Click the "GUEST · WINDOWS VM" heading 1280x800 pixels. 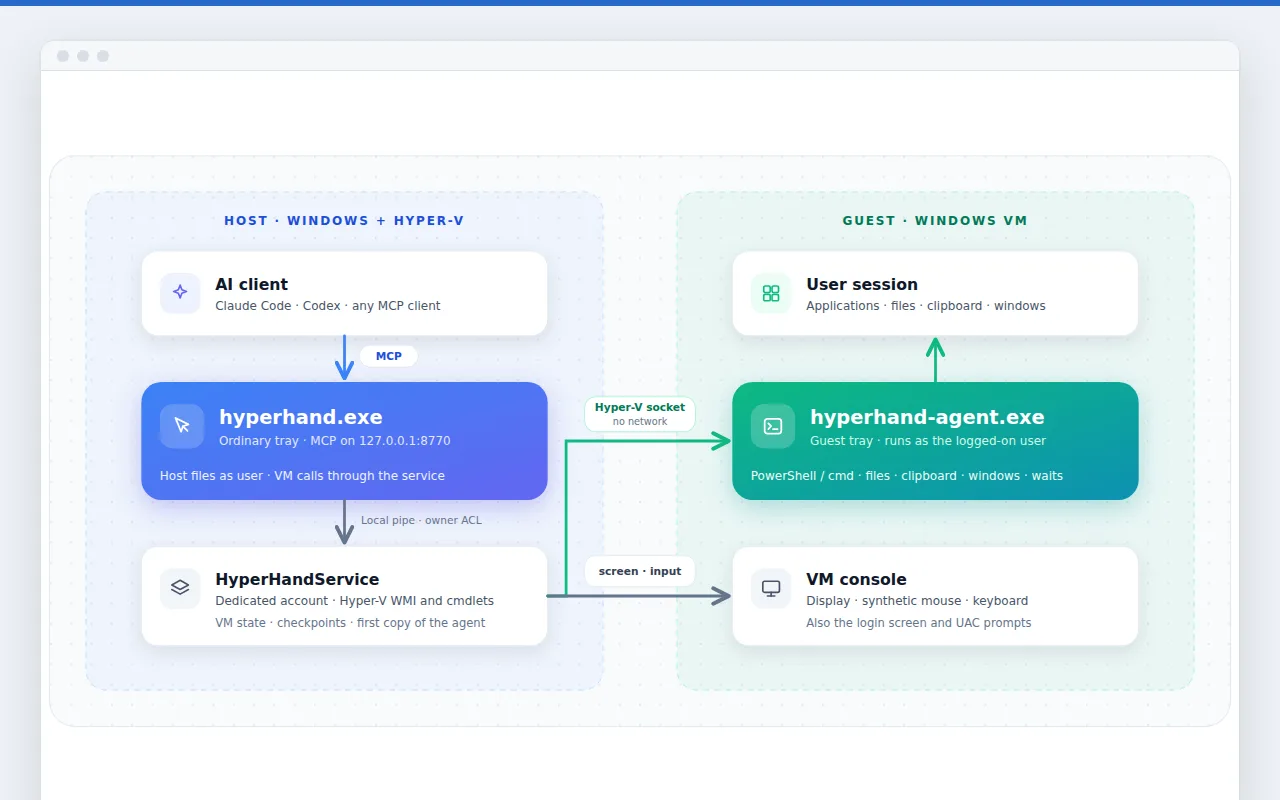coord(935,221)
